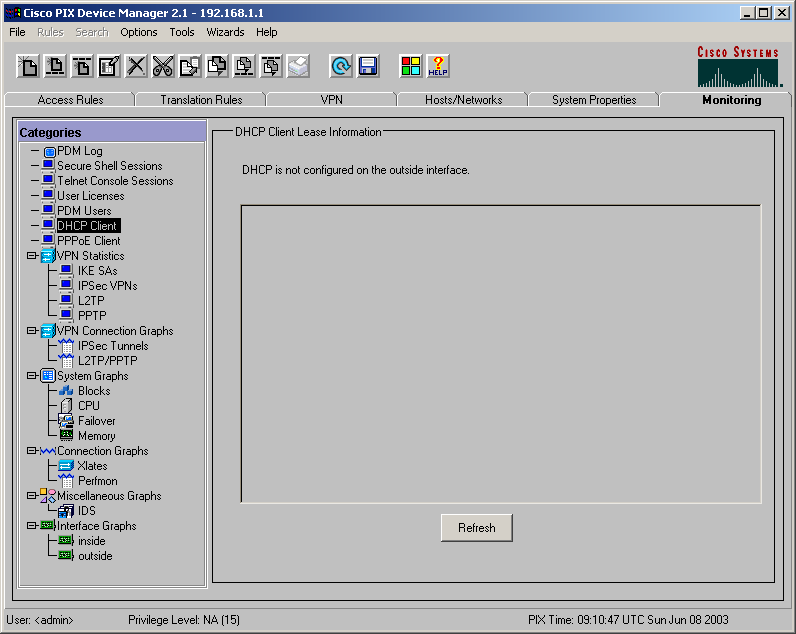Click the Copy toolbar icon
This screenshot has height=634, width=796.
point(190,66)
